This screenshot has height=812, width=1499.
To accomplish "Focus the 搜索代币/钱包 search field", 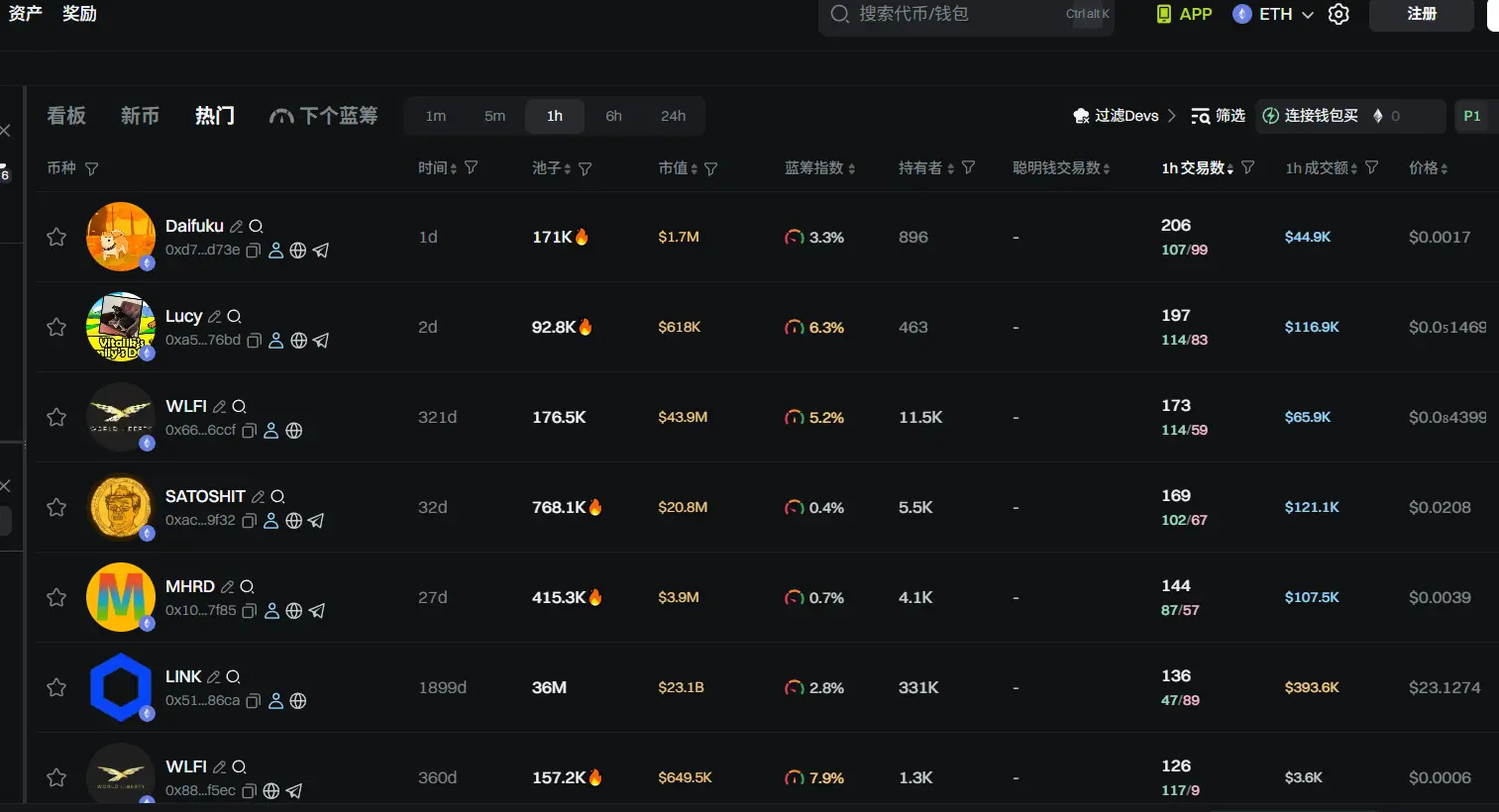I will (966, 15).
